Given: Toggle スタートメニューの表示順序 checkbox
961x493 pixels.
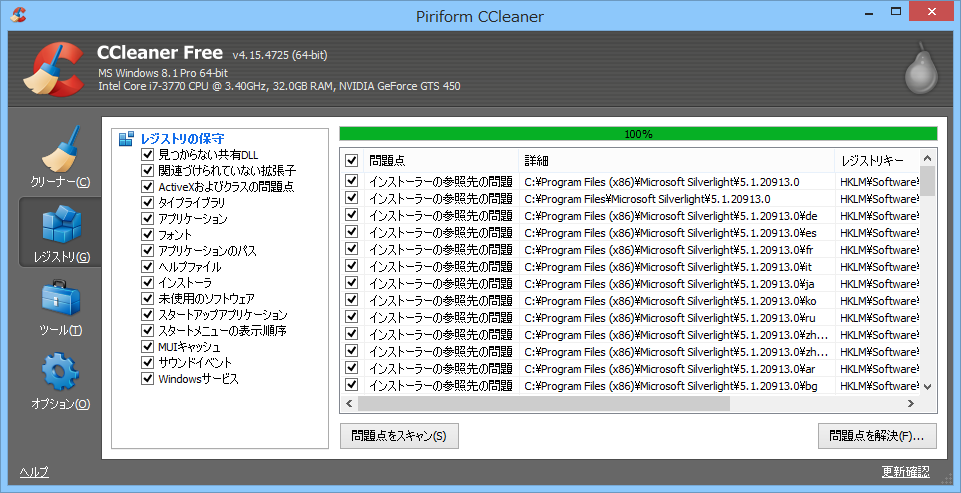Looking at the screenshot, I should (x=147, y=331).
